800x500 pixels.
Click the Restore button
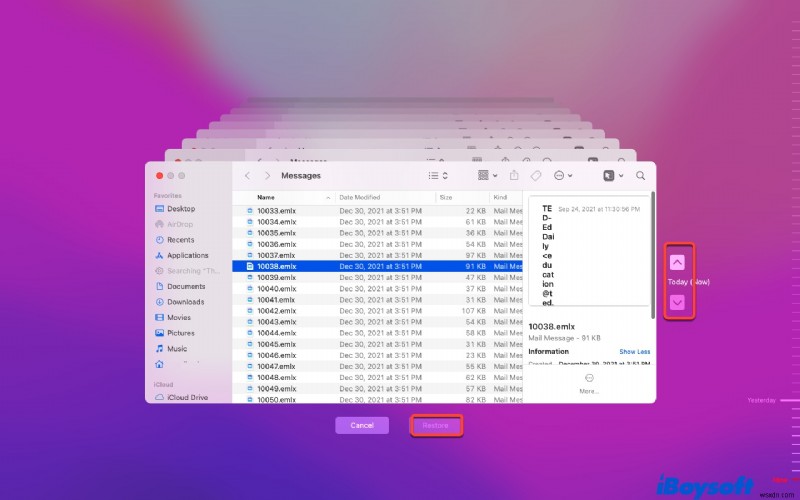point(436,425)
